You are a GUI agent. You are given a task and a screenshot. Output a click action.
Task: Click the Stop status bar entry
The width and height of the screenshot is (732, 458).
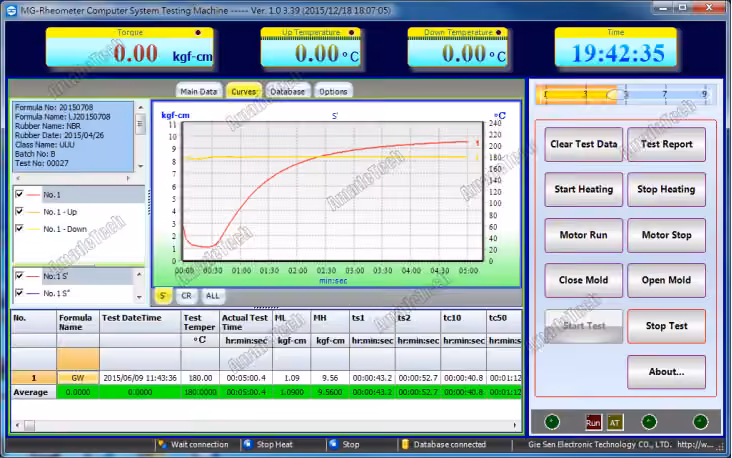(351, 444)
